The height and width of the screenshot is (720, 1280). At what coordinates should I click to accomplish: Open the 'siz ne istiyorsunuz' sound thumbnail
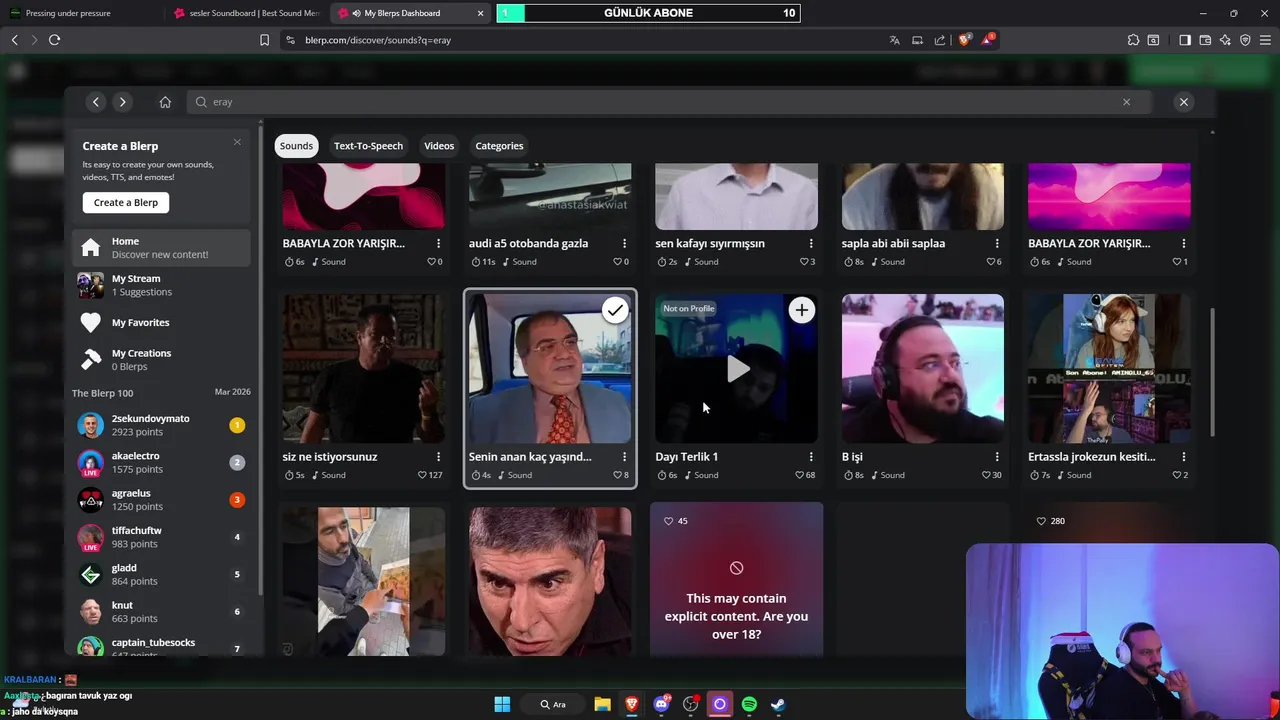(x=363, y=368)
